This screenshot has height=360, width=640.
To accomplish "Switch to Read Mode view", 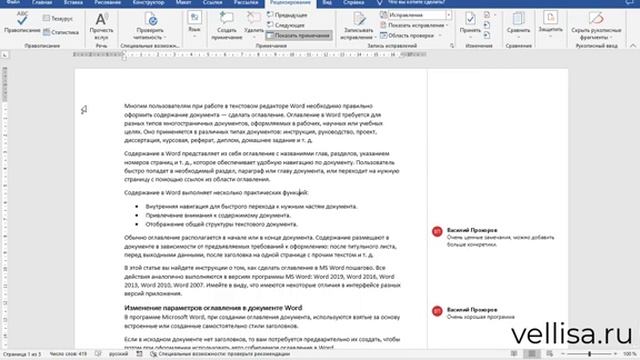I will click(x=514, y=353).
